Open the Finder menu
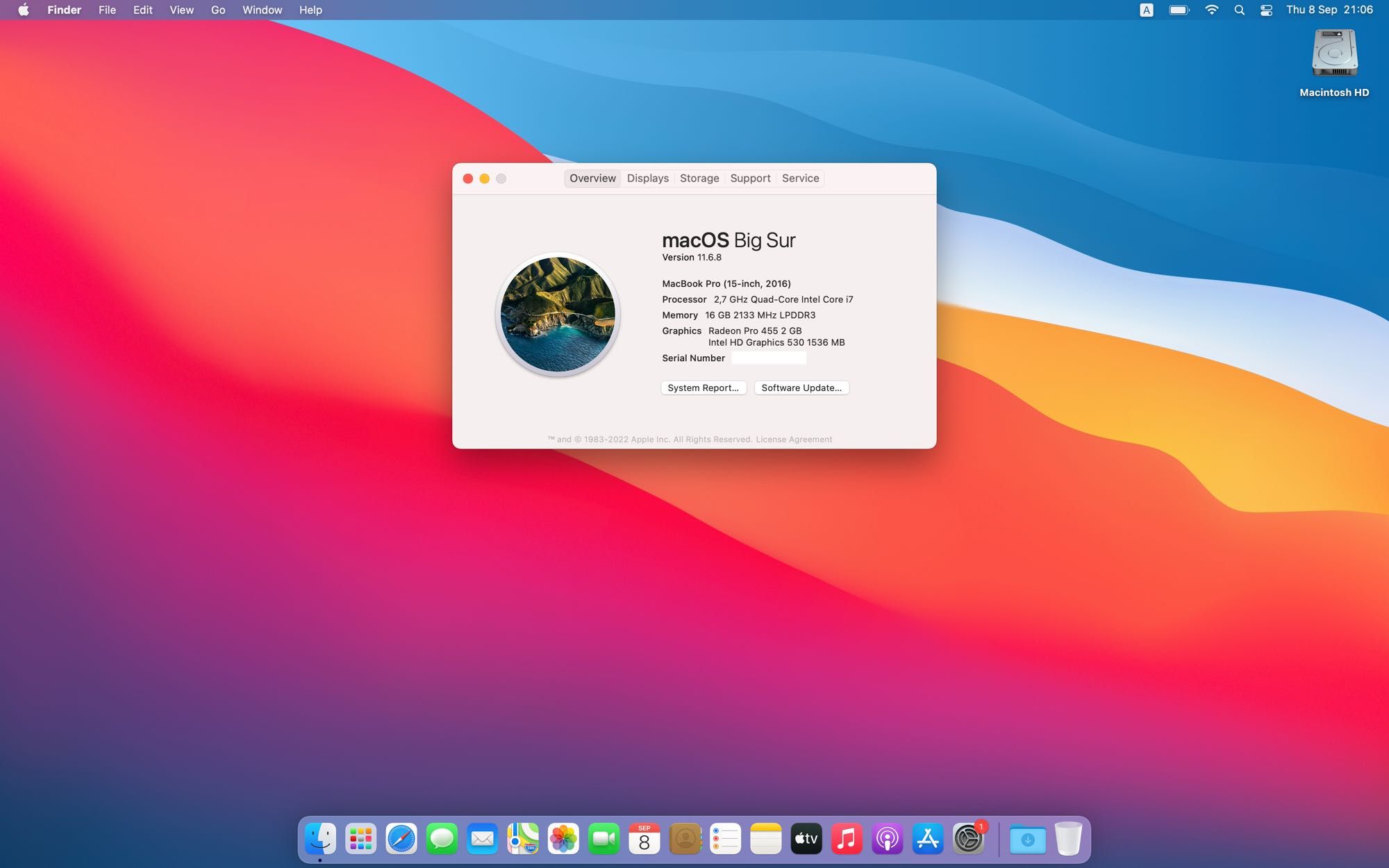1389x868 pixels. [64, 10]
